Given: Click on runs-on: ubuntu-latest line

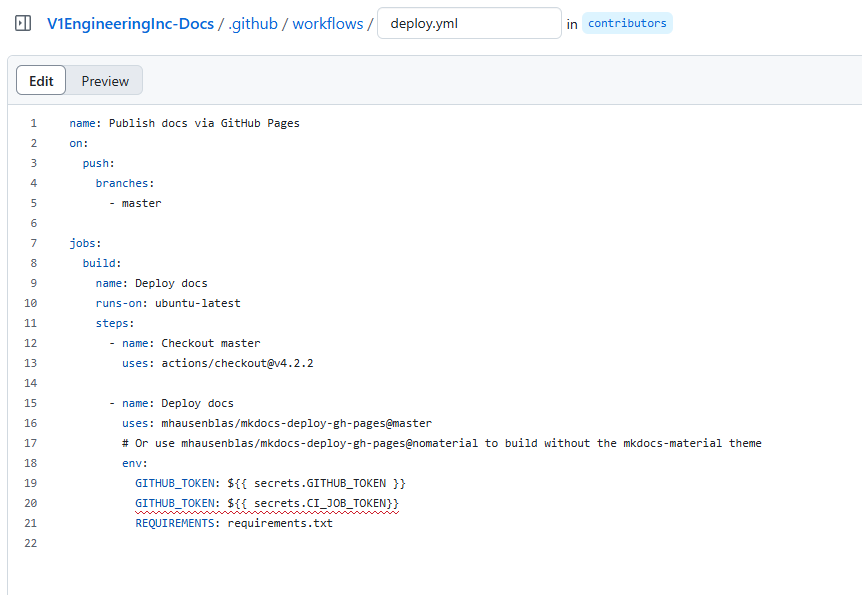Looking at the screenshot, I should tap(168, 304).
